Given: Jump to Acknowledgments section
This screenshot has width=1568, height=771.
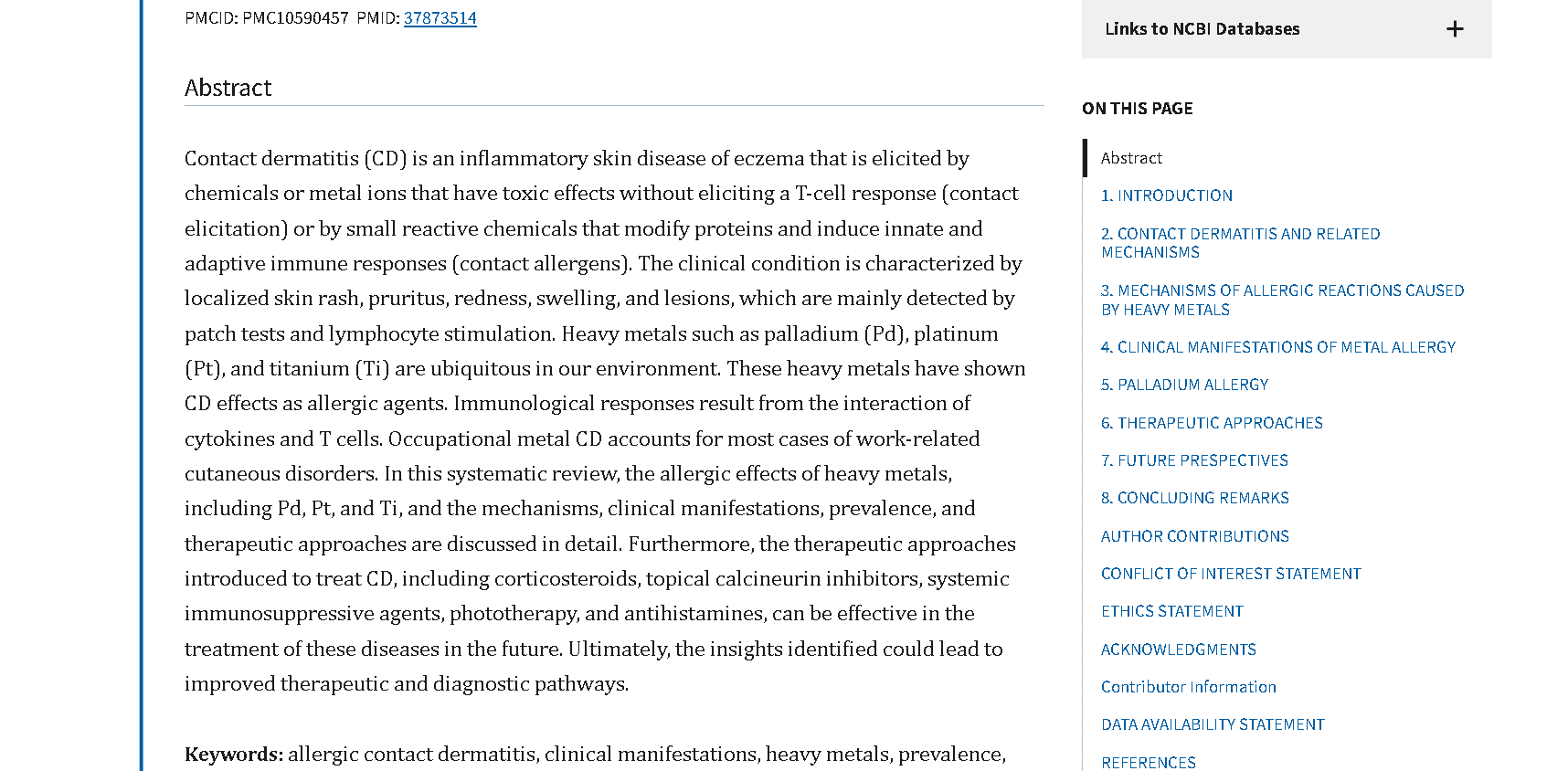Looking at the screenshot, I should click(x=1178, y=650).
